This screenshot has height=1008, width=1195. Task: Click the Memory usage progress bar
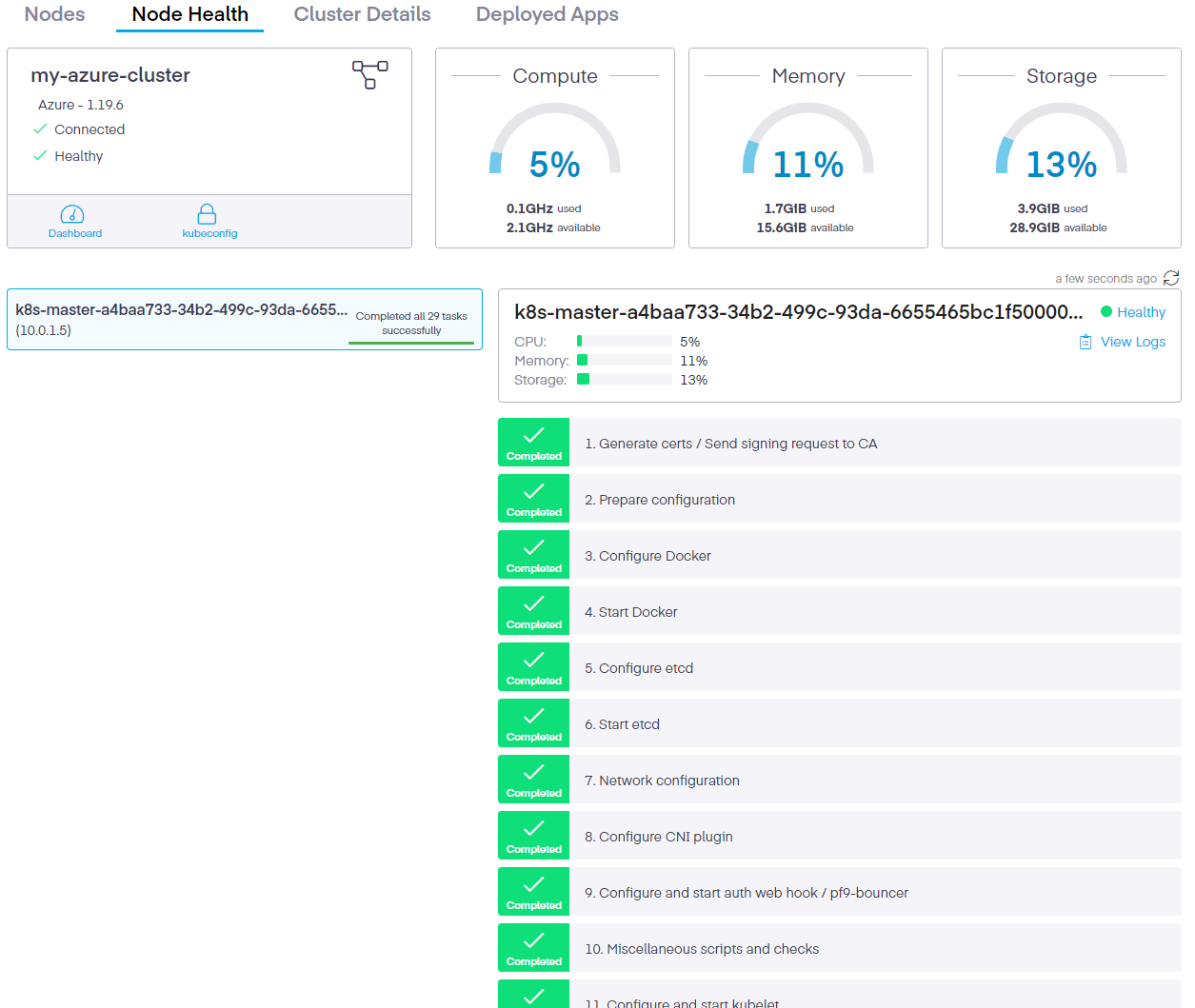(x=624, y=360)
